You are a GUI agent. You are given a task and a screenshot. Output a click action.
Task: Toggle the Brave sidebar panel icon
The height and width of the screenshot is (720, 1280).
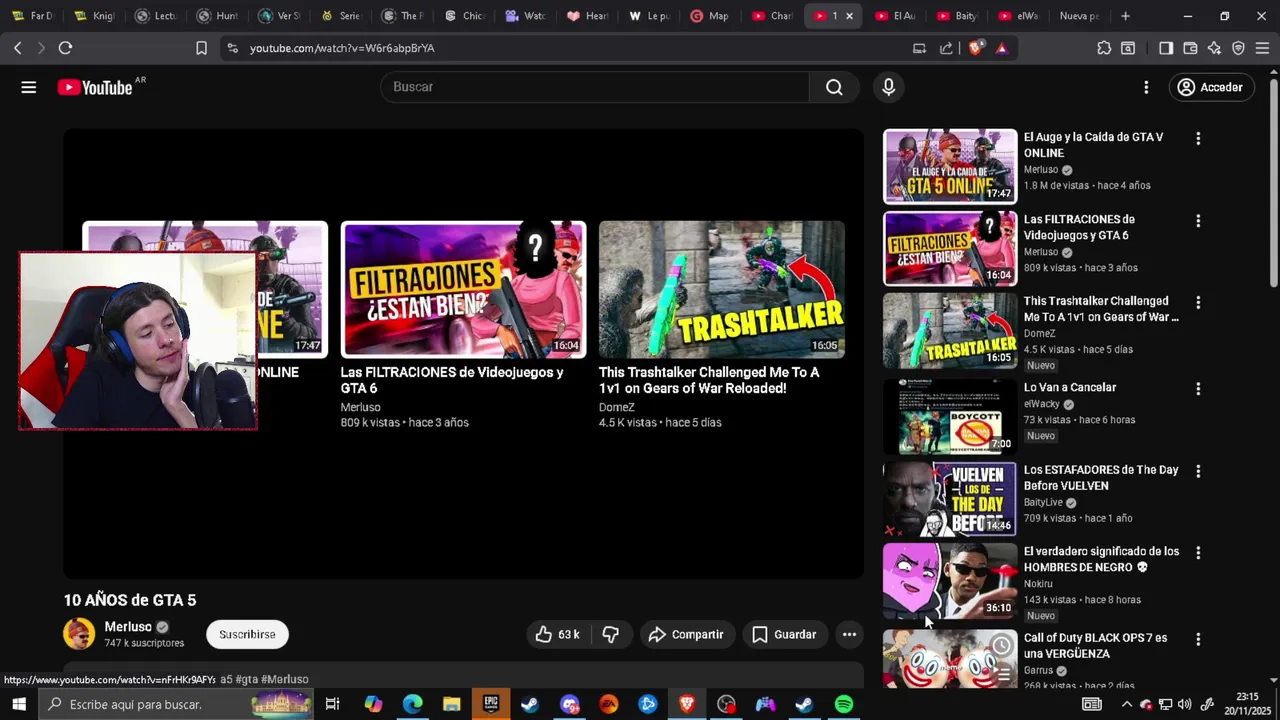pos(1166,48)
